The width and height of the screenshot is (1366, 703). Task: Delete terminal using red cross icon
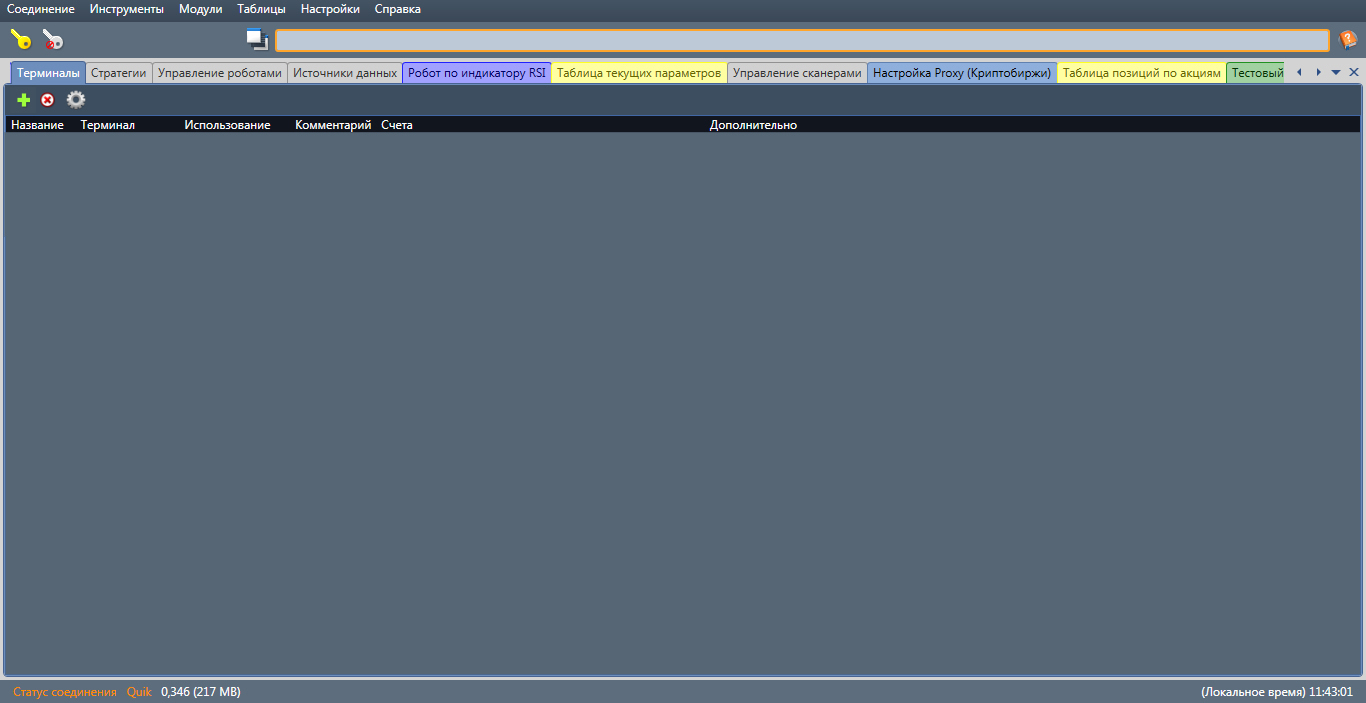[x=47, y=100]
